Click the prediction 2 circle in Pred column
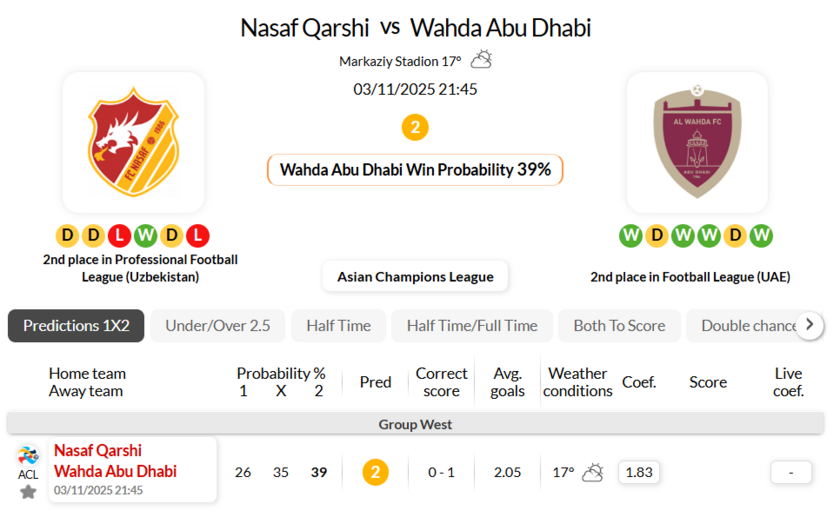This screenshot has height=517, width=840. [375, 472]
